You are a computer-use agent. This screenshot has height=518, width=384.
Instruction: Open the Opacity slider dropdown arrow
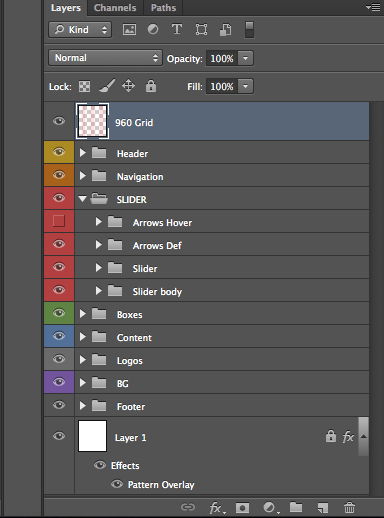[245, 58]
